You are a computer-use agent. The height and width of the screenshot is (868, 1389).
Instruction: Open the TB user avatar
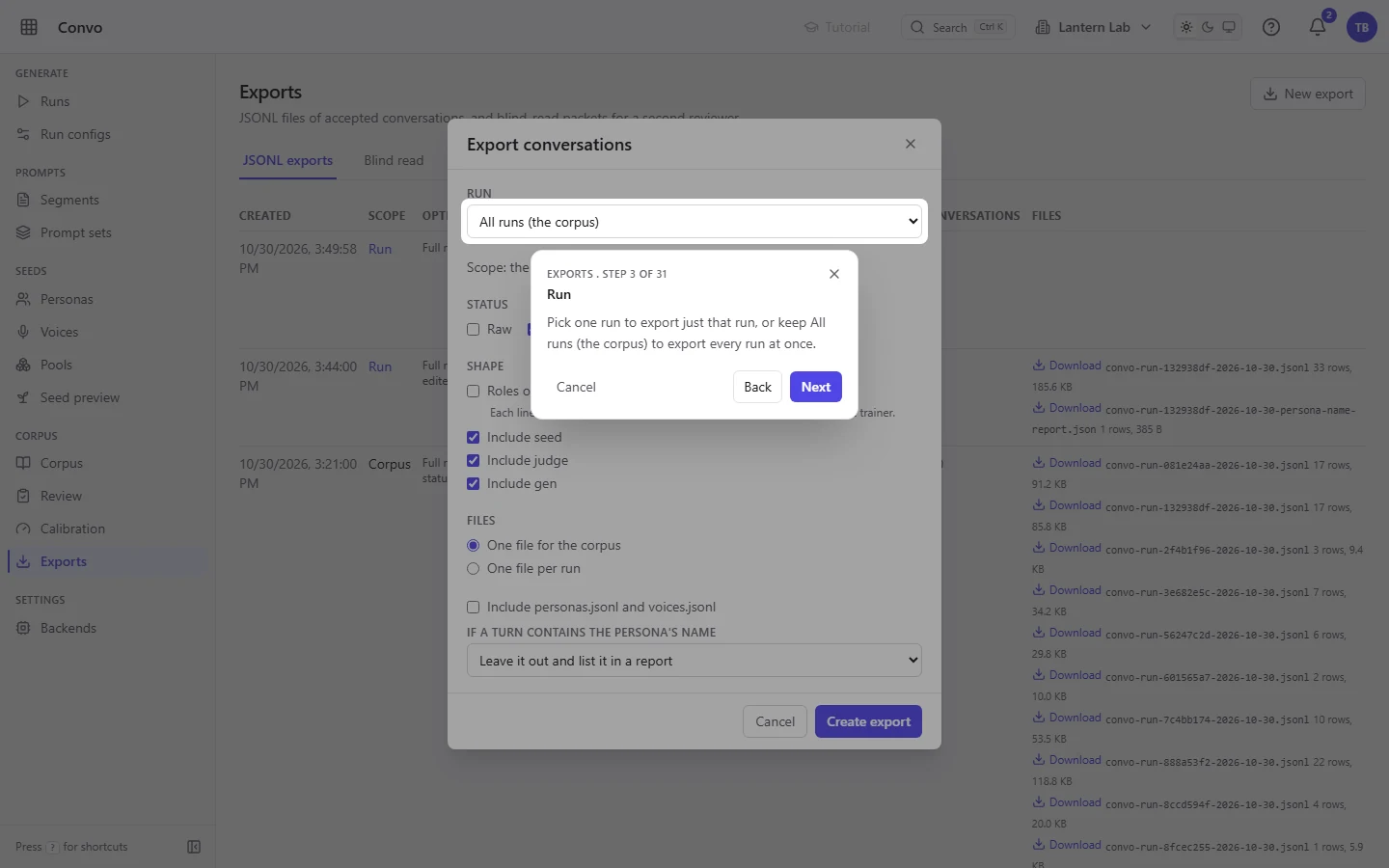[1362, 27]
